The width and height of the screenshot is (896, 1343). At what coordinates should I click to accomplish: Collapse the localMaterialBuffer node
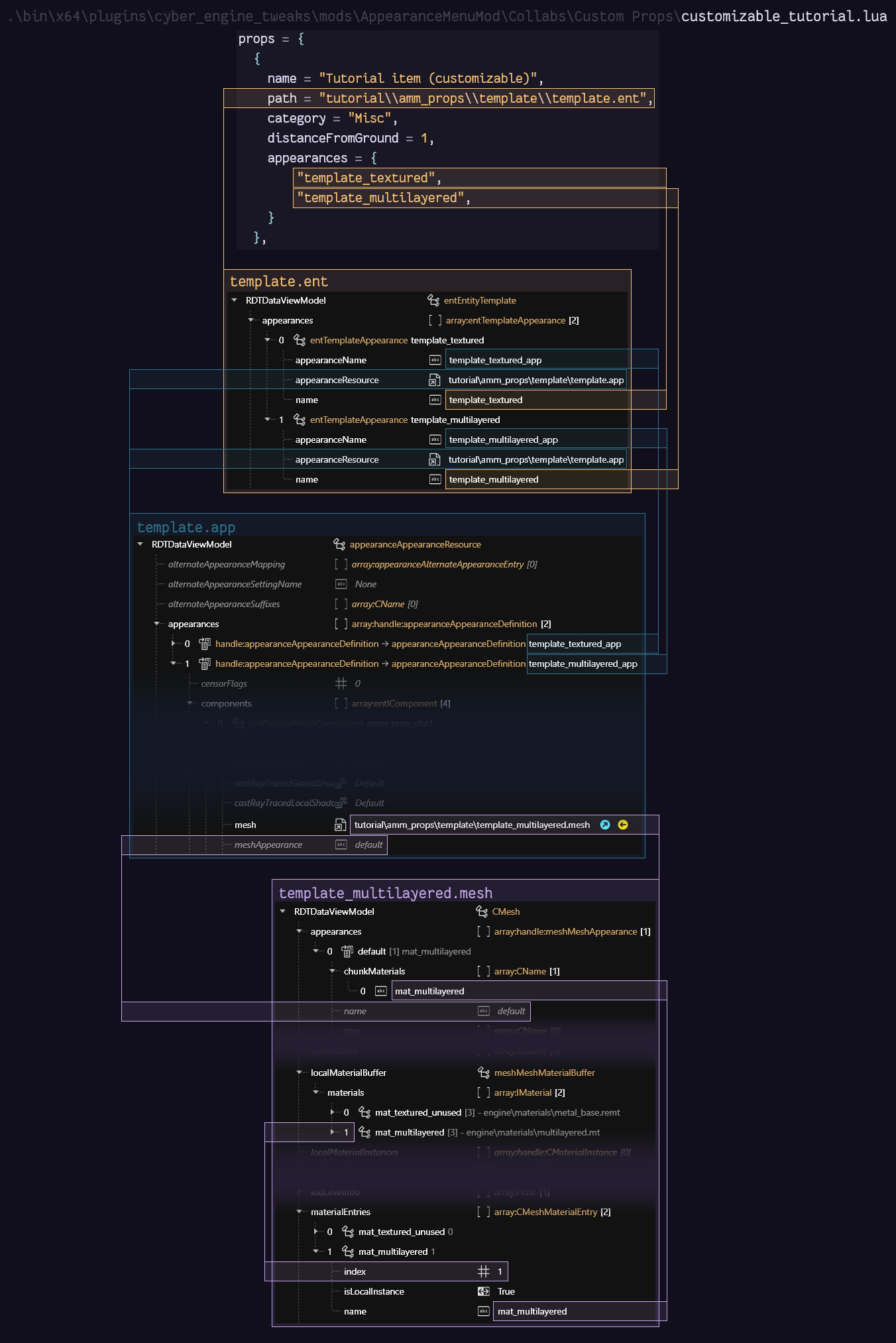point(299,1073)
